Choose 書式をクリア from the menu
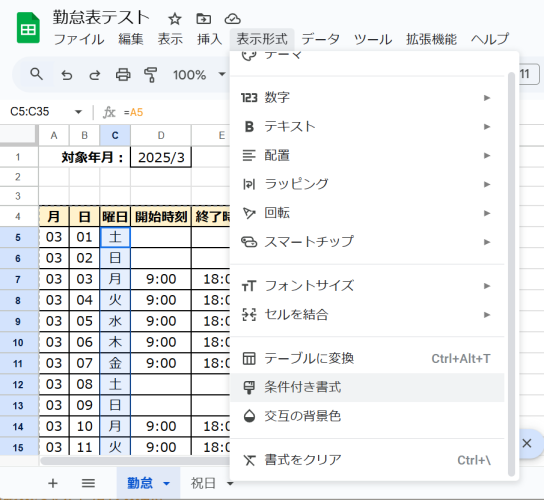The height and width of the screenshot is (500, 544). coord(367,460)
